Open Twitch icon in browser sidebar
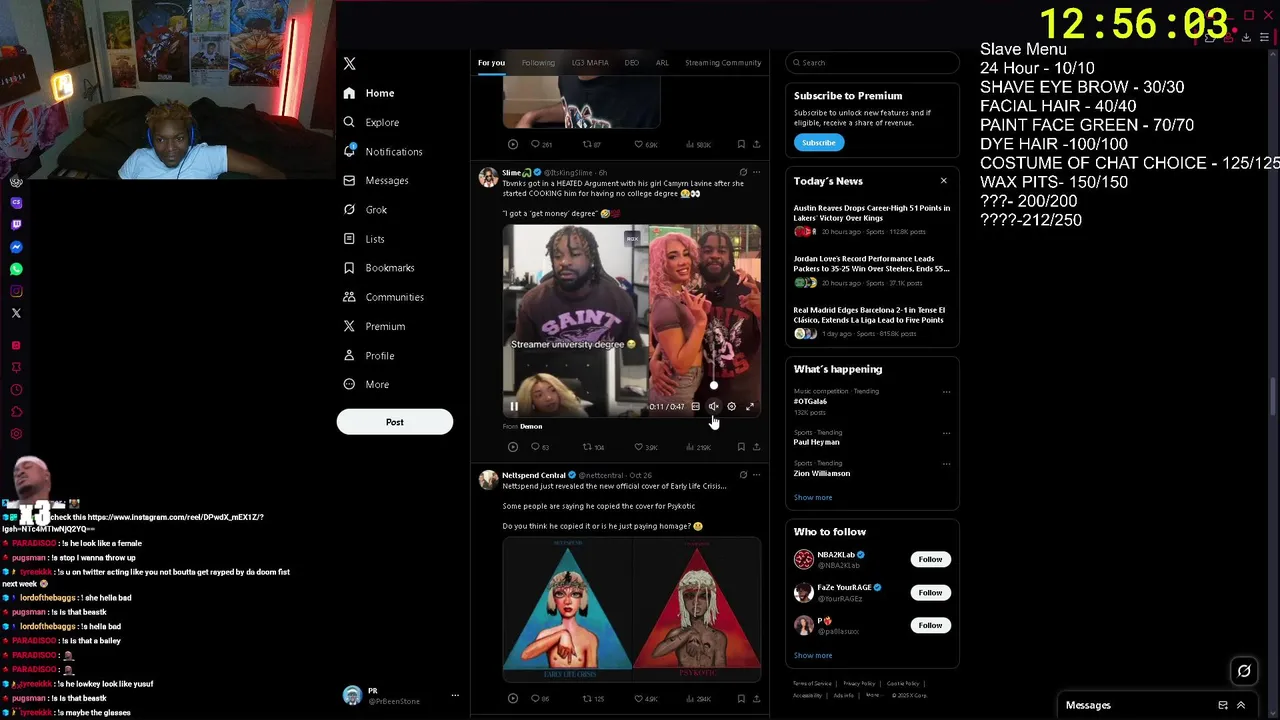The width and height of the screenshot is (1280, 720). tap(16, 225)
